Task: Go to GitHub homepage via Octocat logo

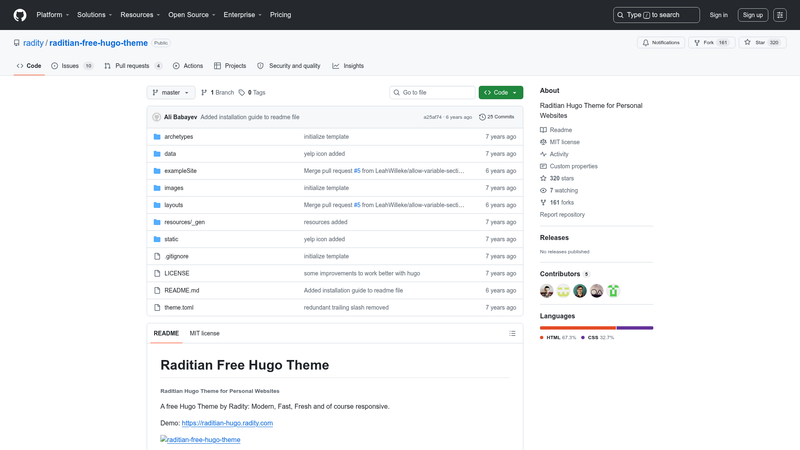Action: pos(20,15)
